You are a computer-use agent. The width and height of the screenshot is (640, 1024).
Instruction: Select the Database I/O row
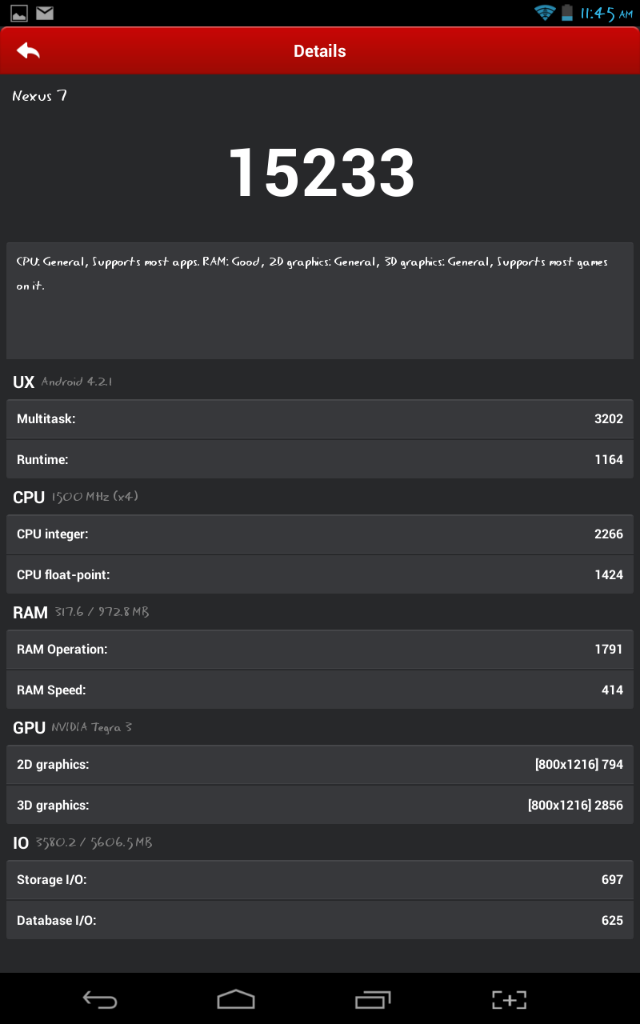tap(319, 920)
